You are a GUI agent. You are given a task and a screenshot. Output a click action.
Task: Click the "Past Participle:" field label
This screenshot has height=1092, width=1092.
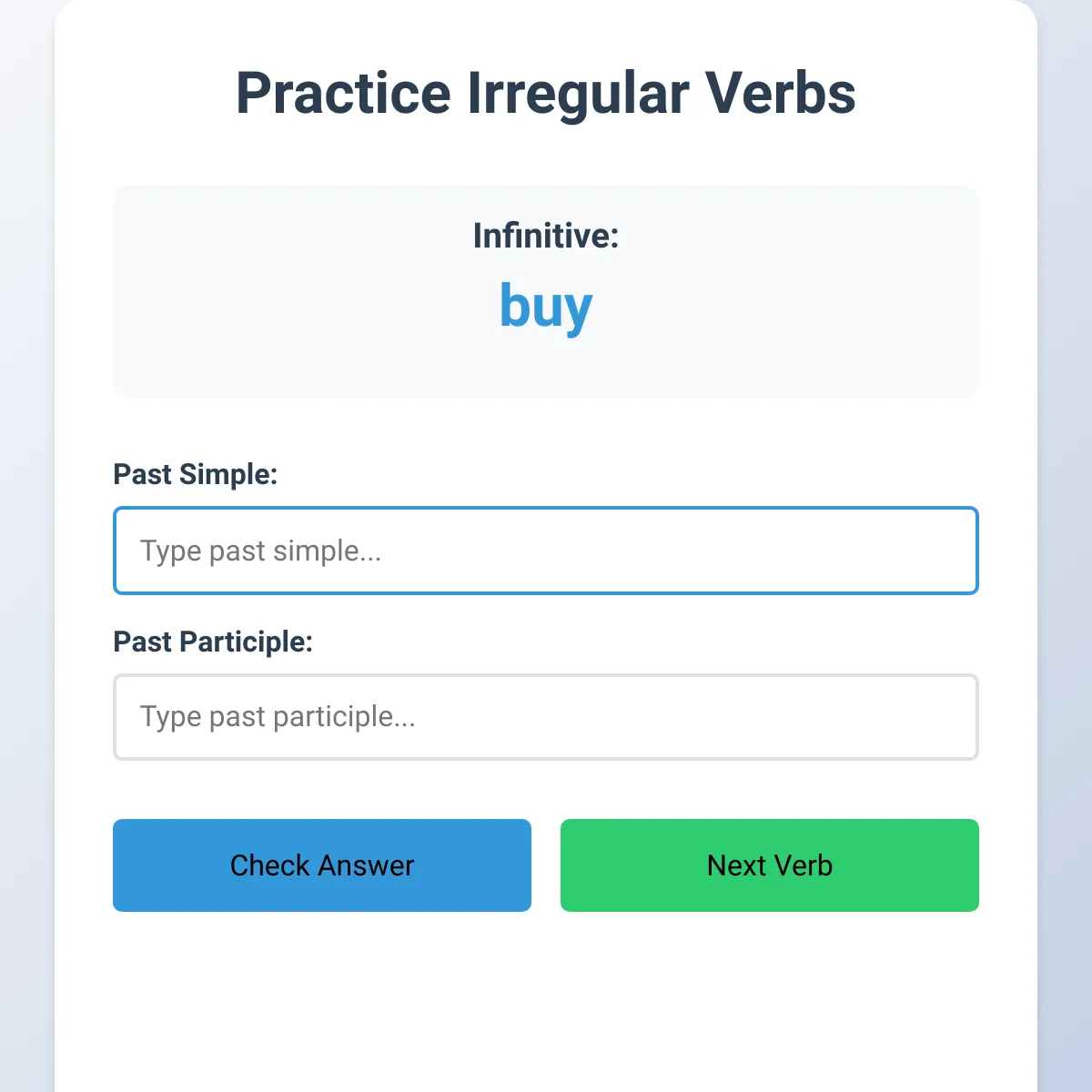coord(213,642)
